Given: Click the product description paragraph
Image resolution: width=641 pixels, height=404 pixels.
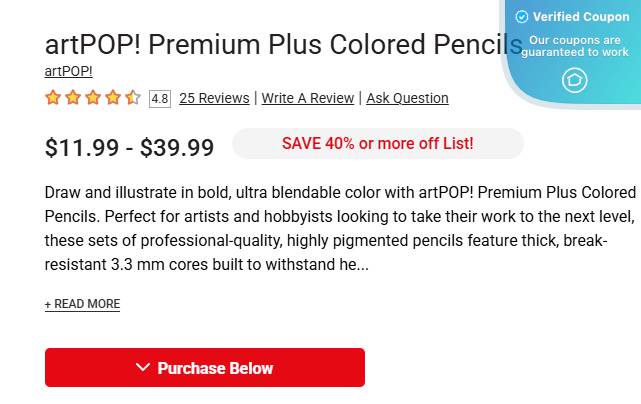Looking at the screenshot, I should tap(340, 228).
